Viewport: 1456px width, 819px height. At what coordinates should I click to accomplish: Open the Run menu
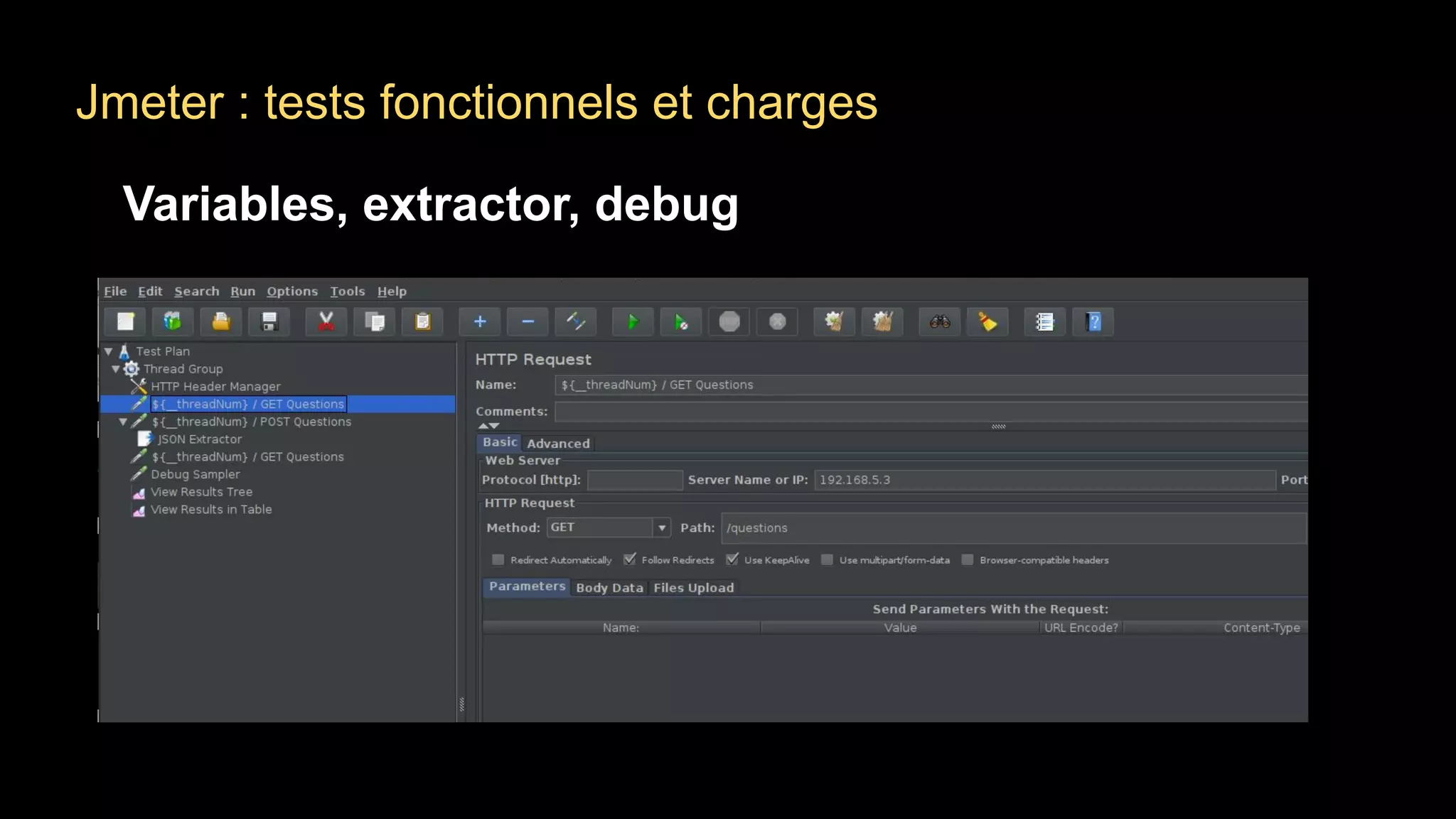[x=243, y=291]
